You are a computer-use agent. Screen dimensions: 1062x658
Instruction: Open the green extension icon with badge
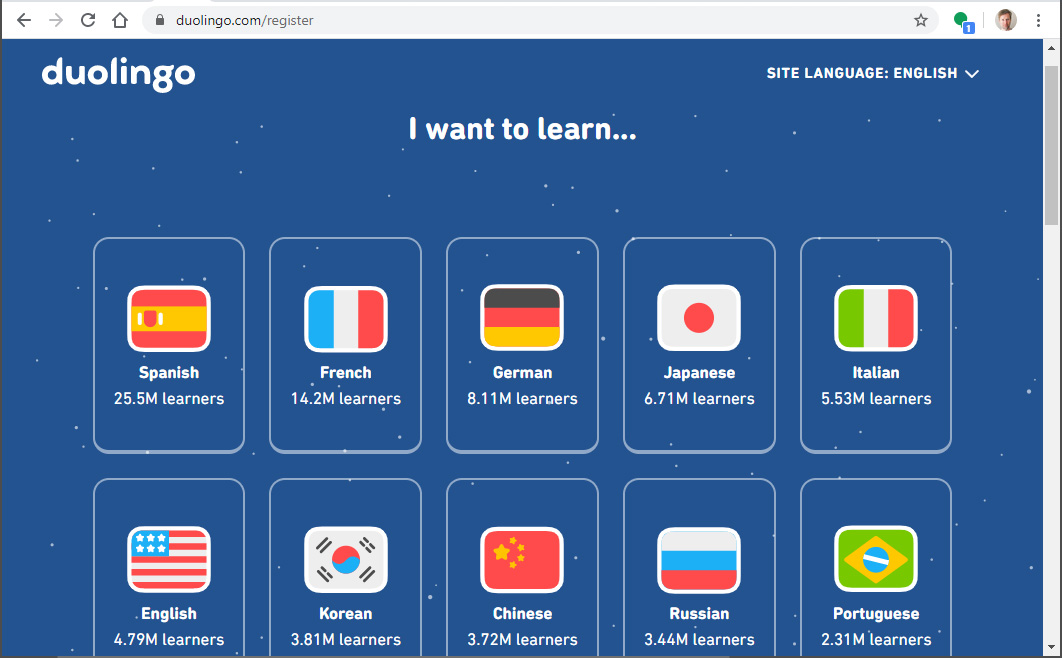pos(963,22)
